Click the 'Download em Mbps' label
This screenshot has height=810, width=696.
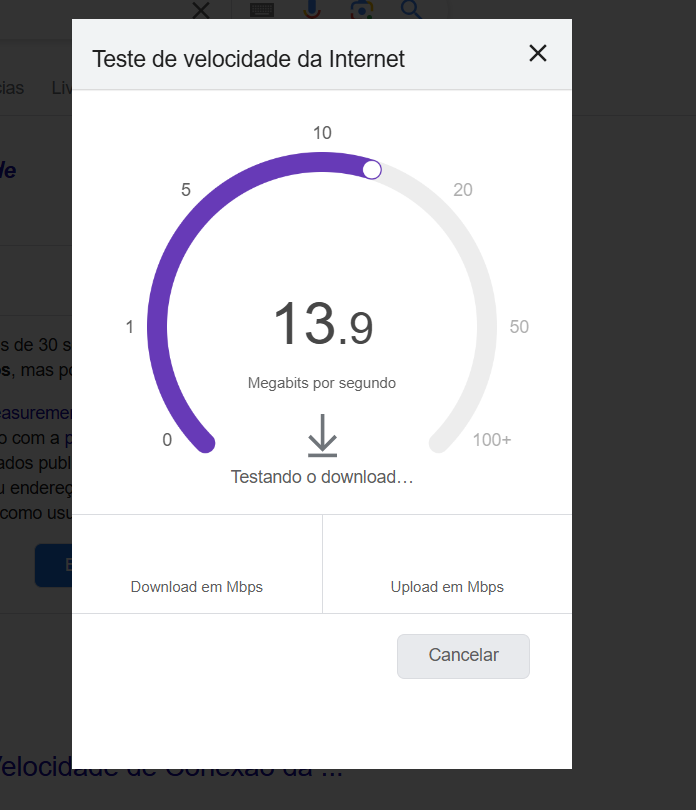tap(197, 587)
